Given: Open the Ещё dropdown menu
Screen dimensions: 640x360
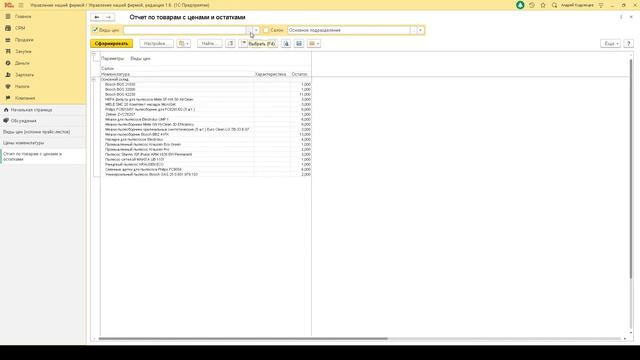Looking at the screenshot, I should 611,43.
